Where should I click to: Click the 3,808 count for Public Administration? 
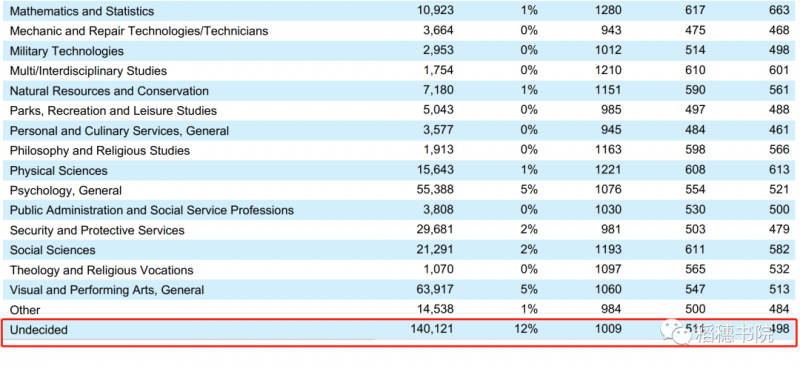coord(438,210)
